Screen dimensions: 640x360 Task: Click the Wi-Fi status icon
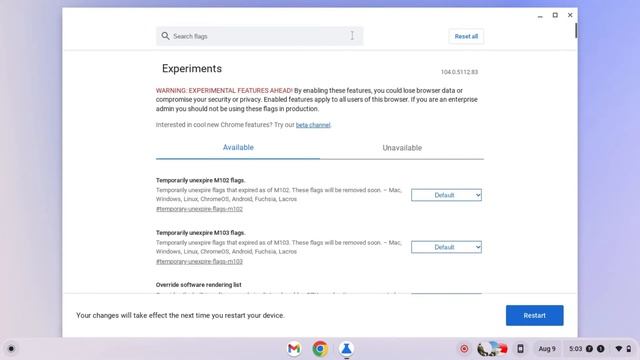[x=619, y=349]
